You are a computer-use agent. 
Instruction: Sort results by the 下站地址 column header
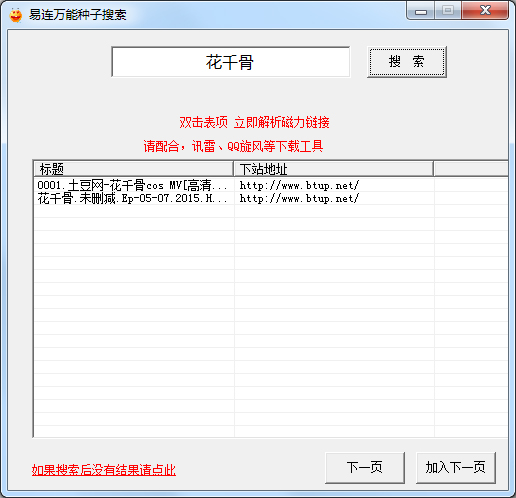(x=333, y=169)
